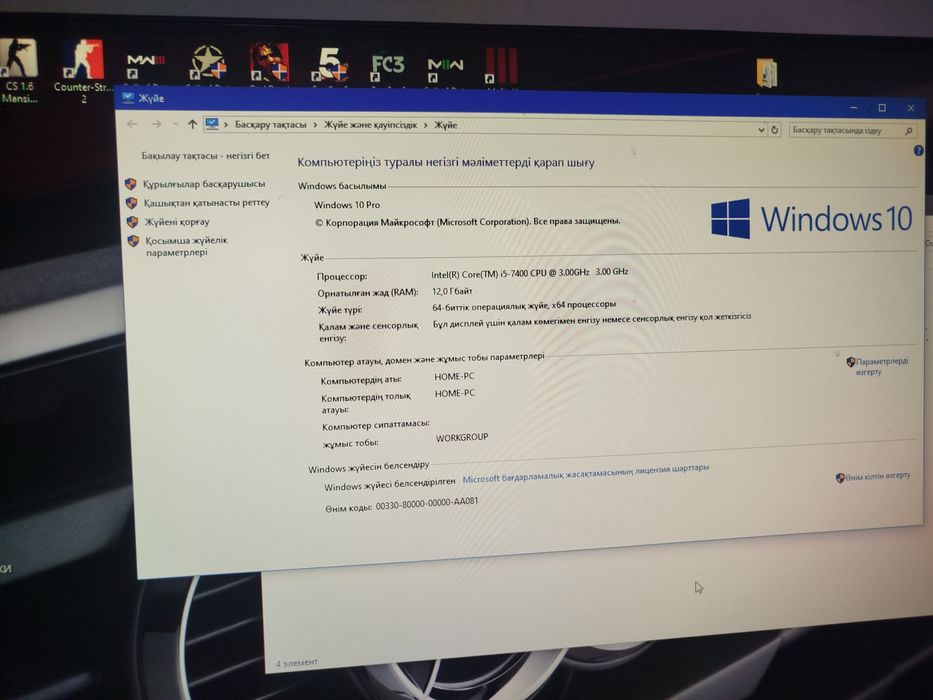Image resolution: width=933 pixels, height=700 pixels.
Task: Click the shield icon beside Қашықтан қатынасты реттеу
Action: click(x=132, y=203)
